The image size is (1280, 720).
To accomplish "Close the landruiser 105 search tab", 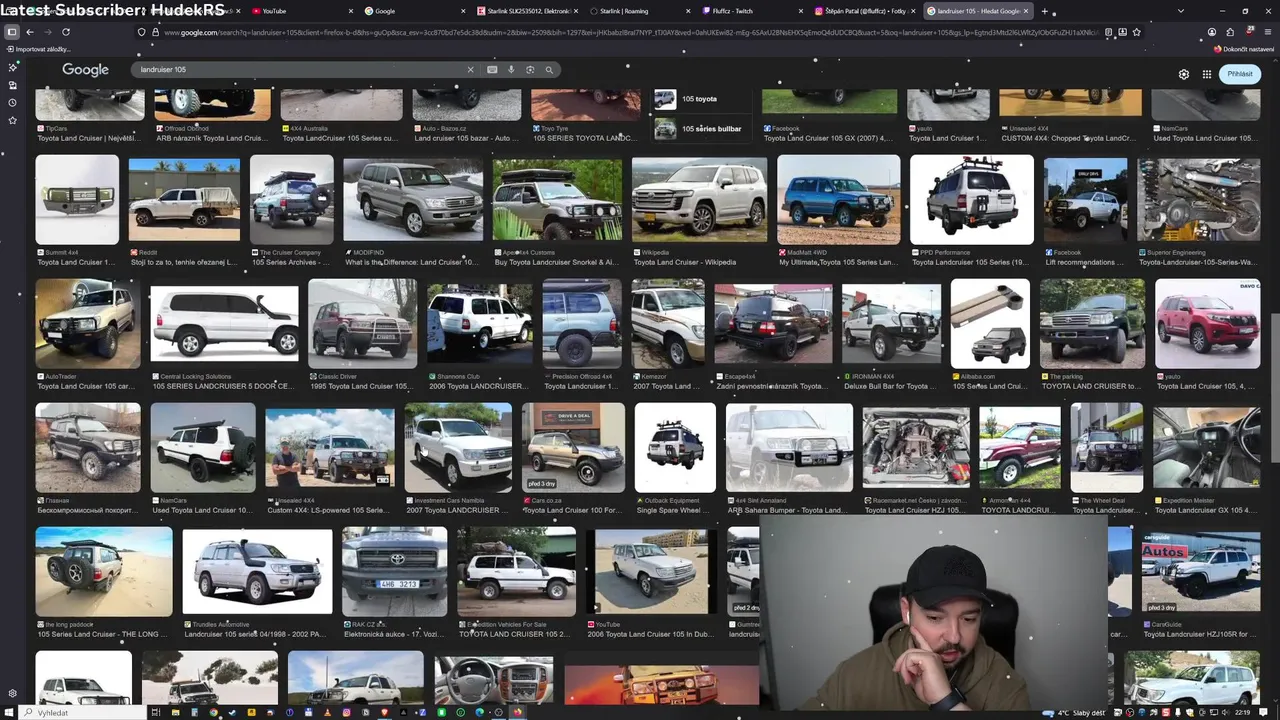I will click(1026, 11).
